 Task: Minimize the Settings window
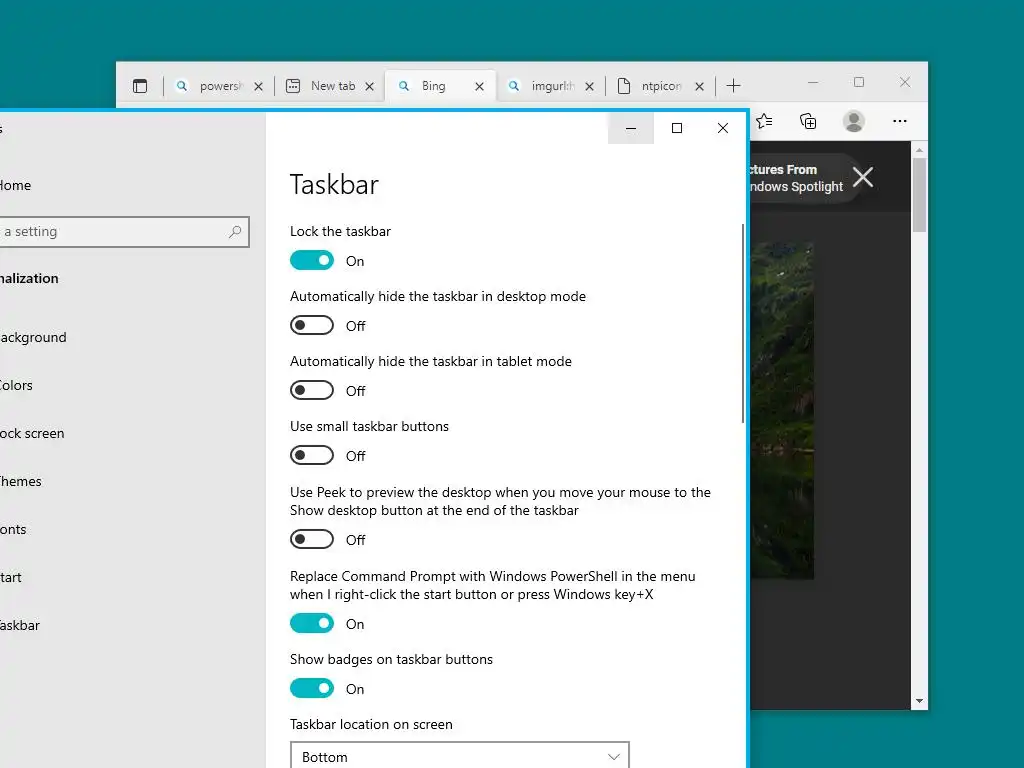[631, 128]
